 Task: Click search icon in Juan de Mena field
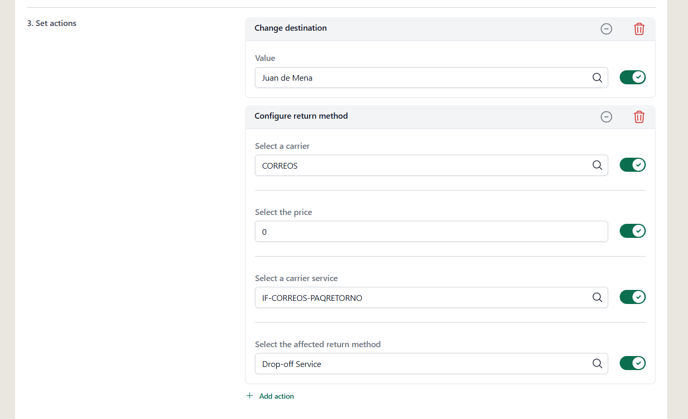pyautogui.click(x=597, y=78)
